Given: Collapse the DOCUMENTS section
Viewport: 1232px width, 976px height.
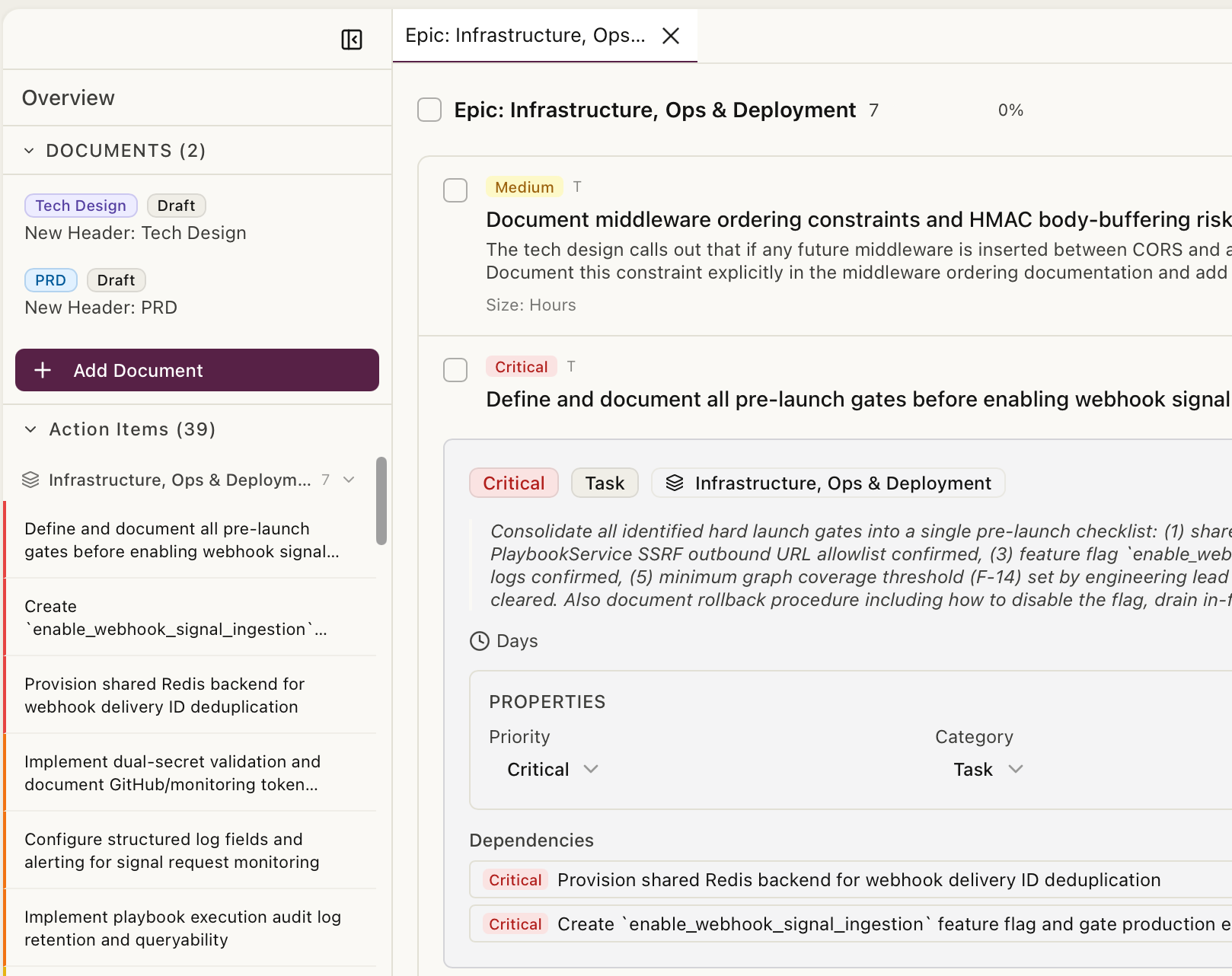Looking at the screenshot, I should pyautogui.click(x=30, y=151).
